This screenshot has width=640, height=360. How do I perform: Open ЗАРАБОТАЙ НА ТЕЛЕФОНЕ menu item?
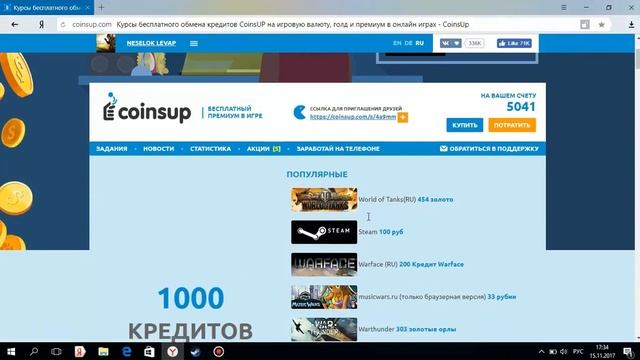point(338,149)
